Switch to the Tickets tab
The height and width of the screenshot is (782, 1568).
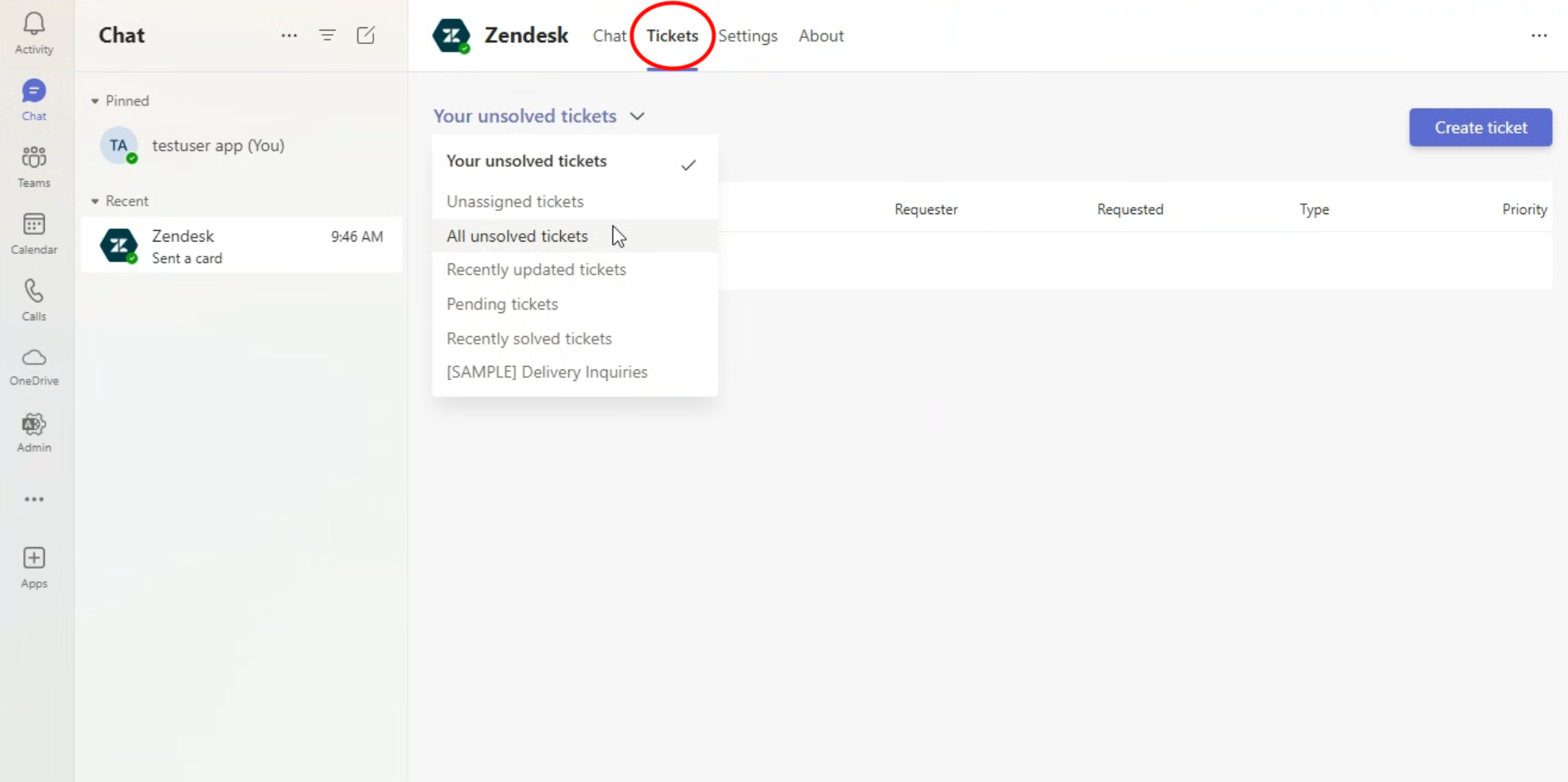pyautogui.click(x=672, y=36)
